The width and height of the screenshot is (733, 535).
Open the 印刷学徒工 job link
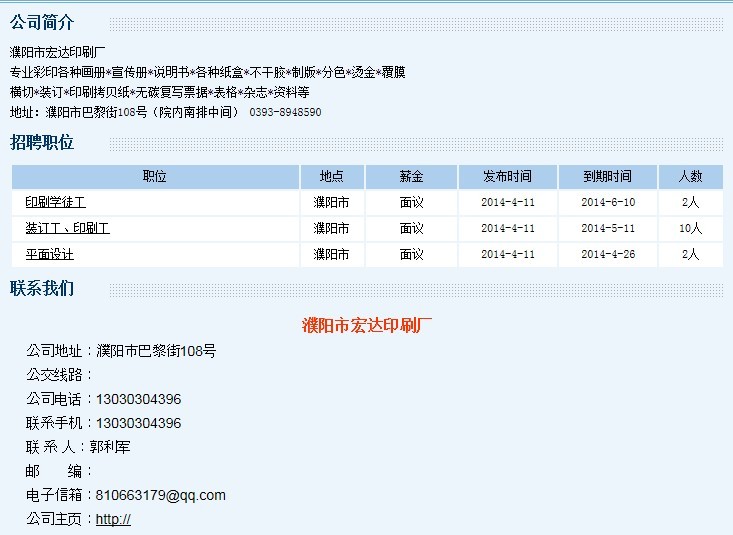56,202
